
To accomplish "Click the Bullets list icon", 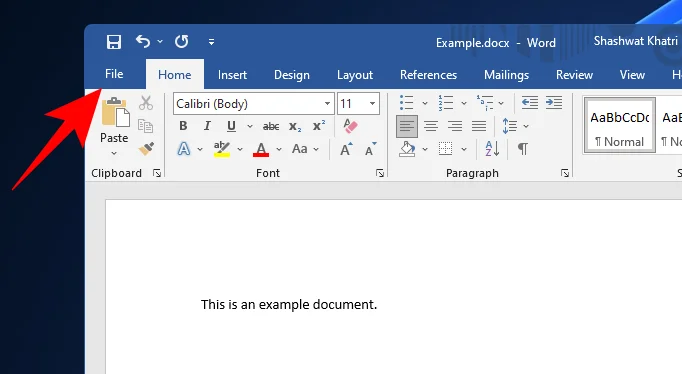I will pos(406,103).
